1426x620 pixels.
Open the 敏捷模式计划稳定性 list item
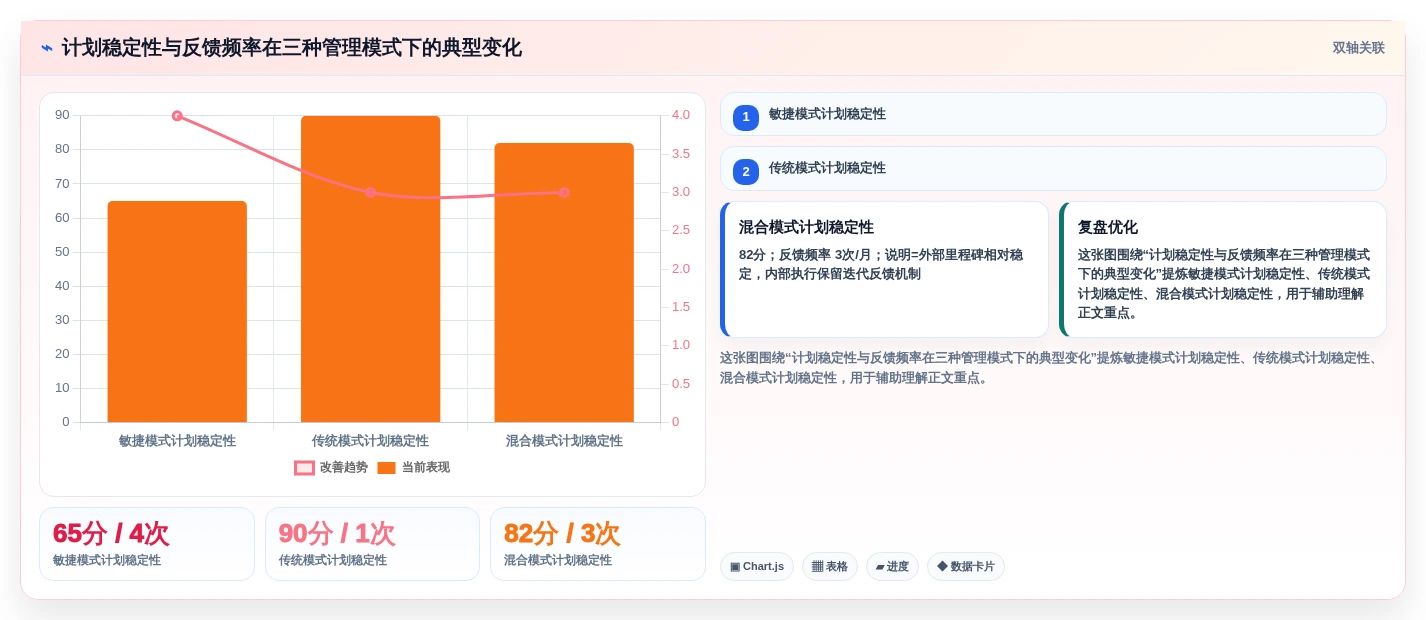coord(1053,114)
